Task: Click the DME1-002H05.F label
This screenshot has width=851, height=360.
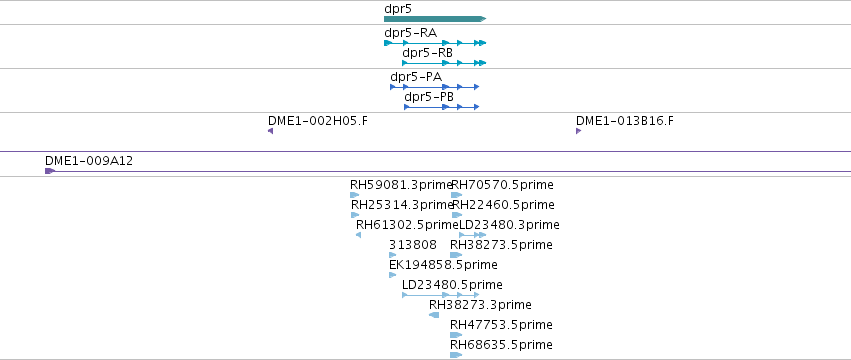Action: 317,121
